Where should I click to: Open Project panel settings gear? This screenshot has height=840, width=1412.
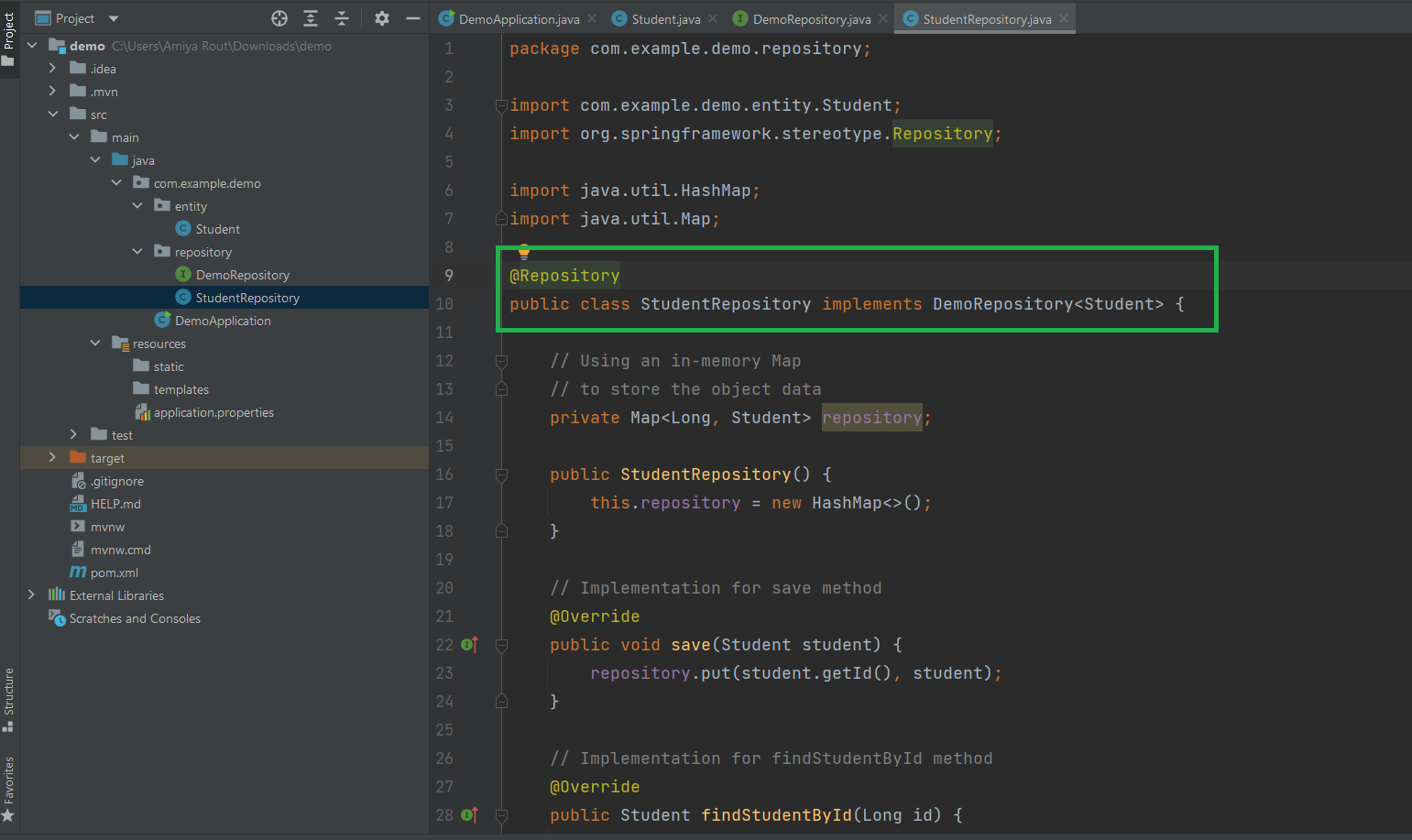coord(382,18)
